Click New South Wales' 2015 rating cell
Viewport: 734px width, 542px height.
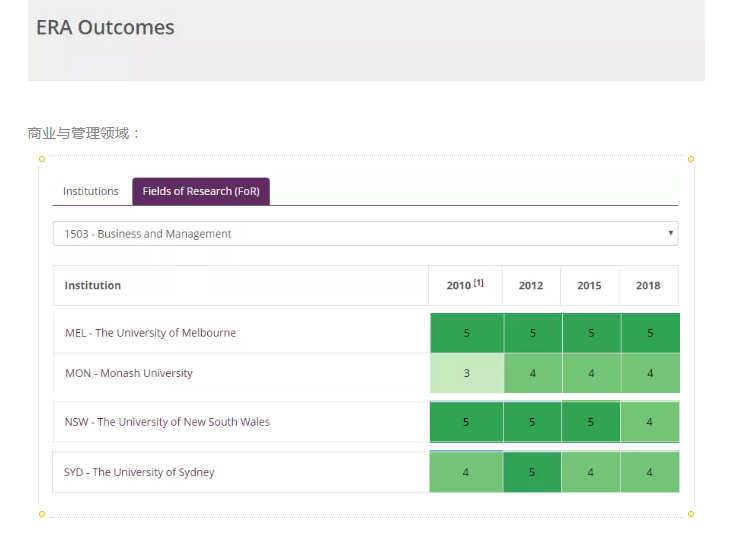click(591, 422)
